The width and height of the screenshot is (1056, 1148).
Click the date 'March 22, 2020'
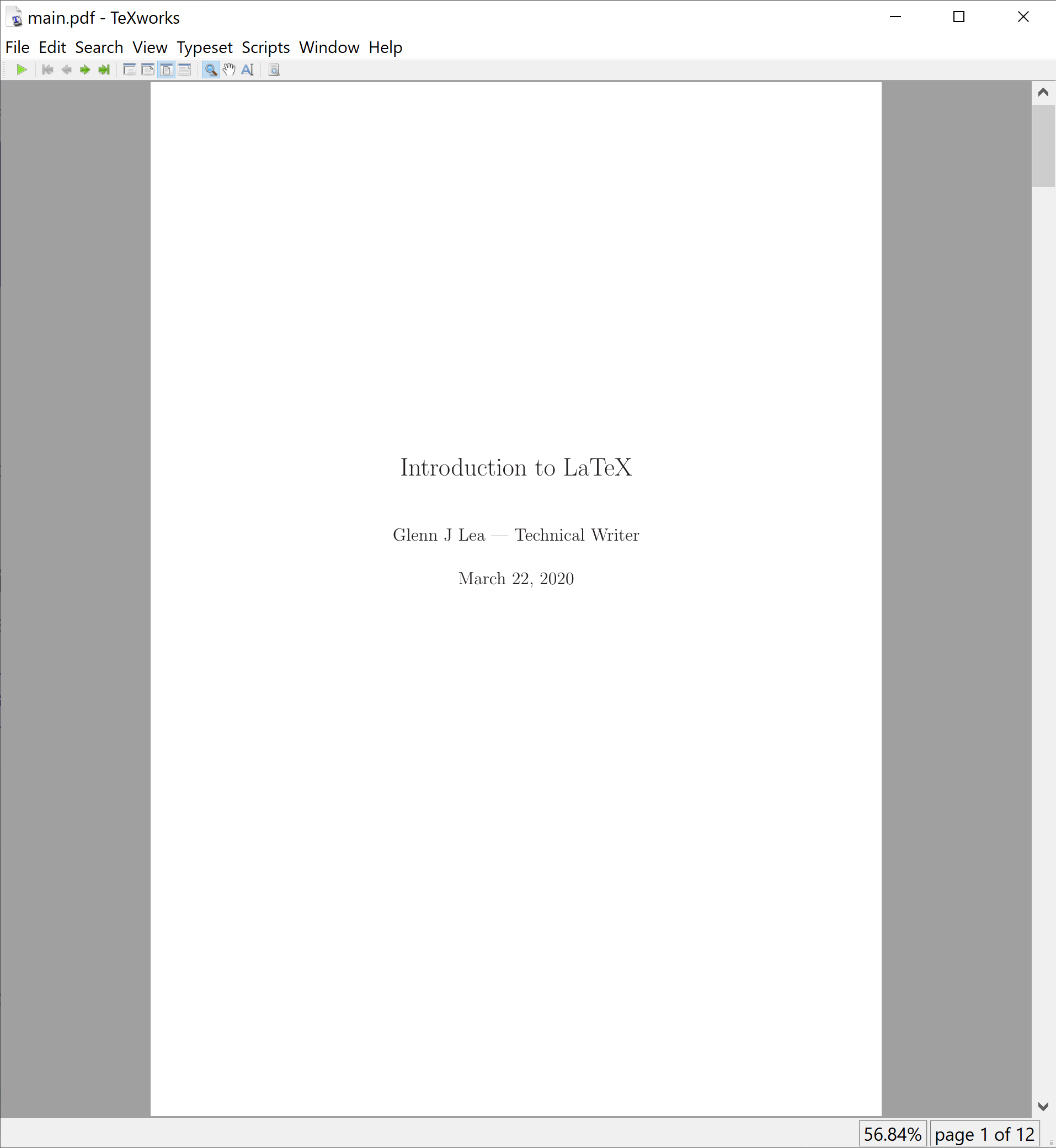516,579
